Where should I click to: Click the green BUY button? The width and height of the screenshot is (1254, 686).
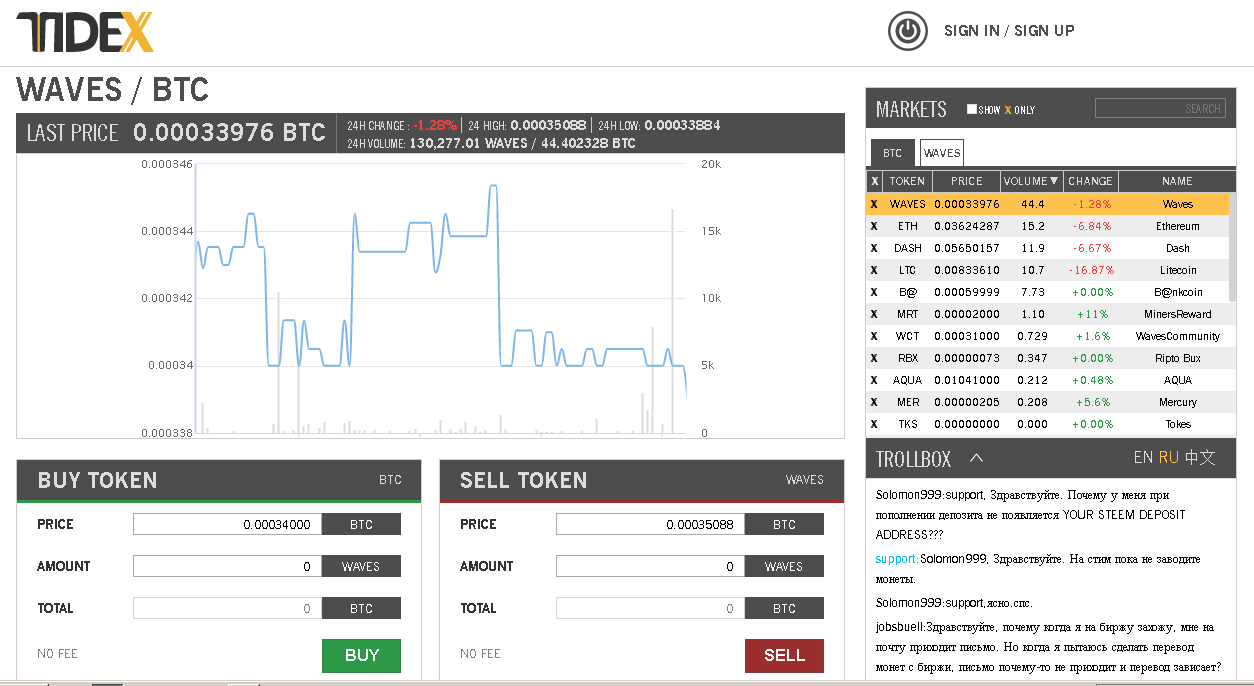tap(361, 656)
